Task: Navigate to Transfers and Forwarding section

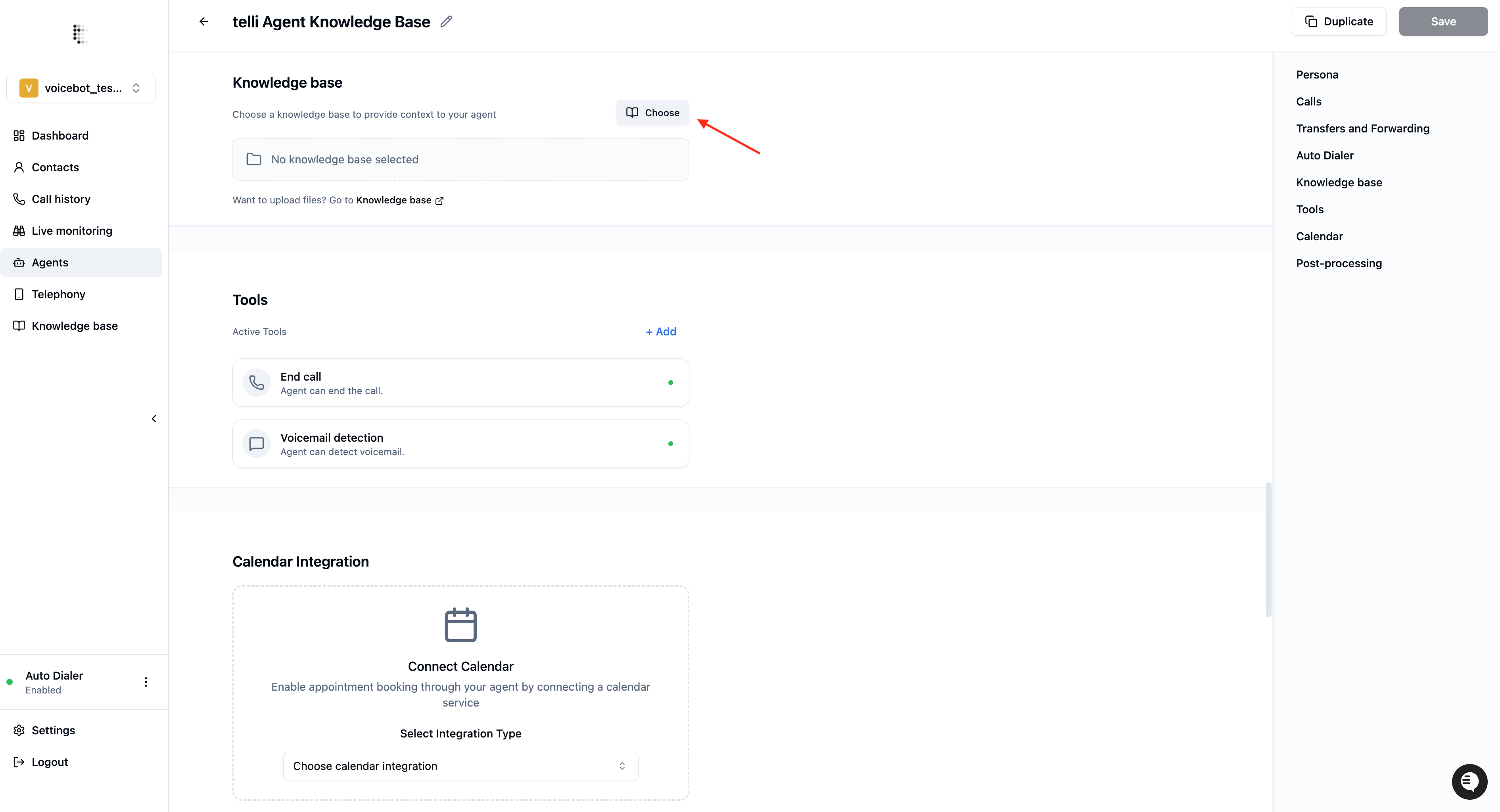Action: coord(1363,128)
